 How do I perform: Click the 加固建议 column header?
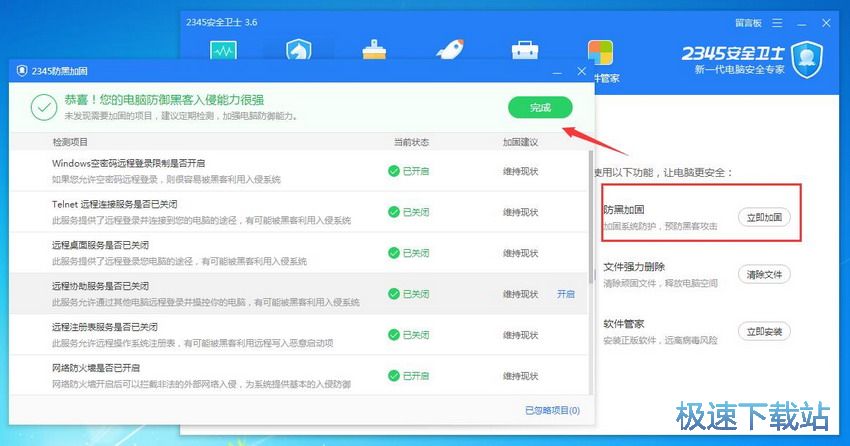(520, 142)
